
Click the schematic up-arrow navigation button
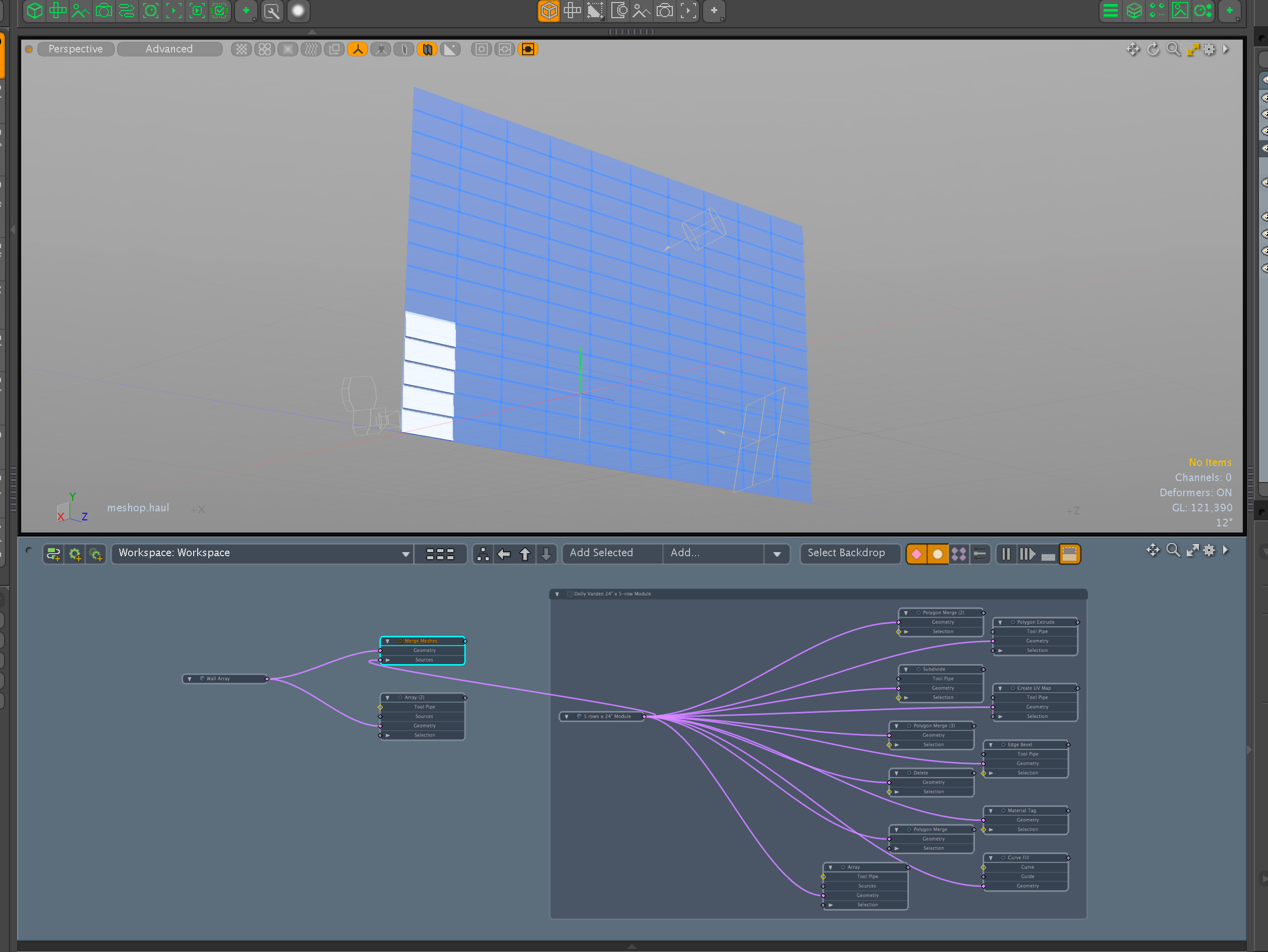point(525,554)
